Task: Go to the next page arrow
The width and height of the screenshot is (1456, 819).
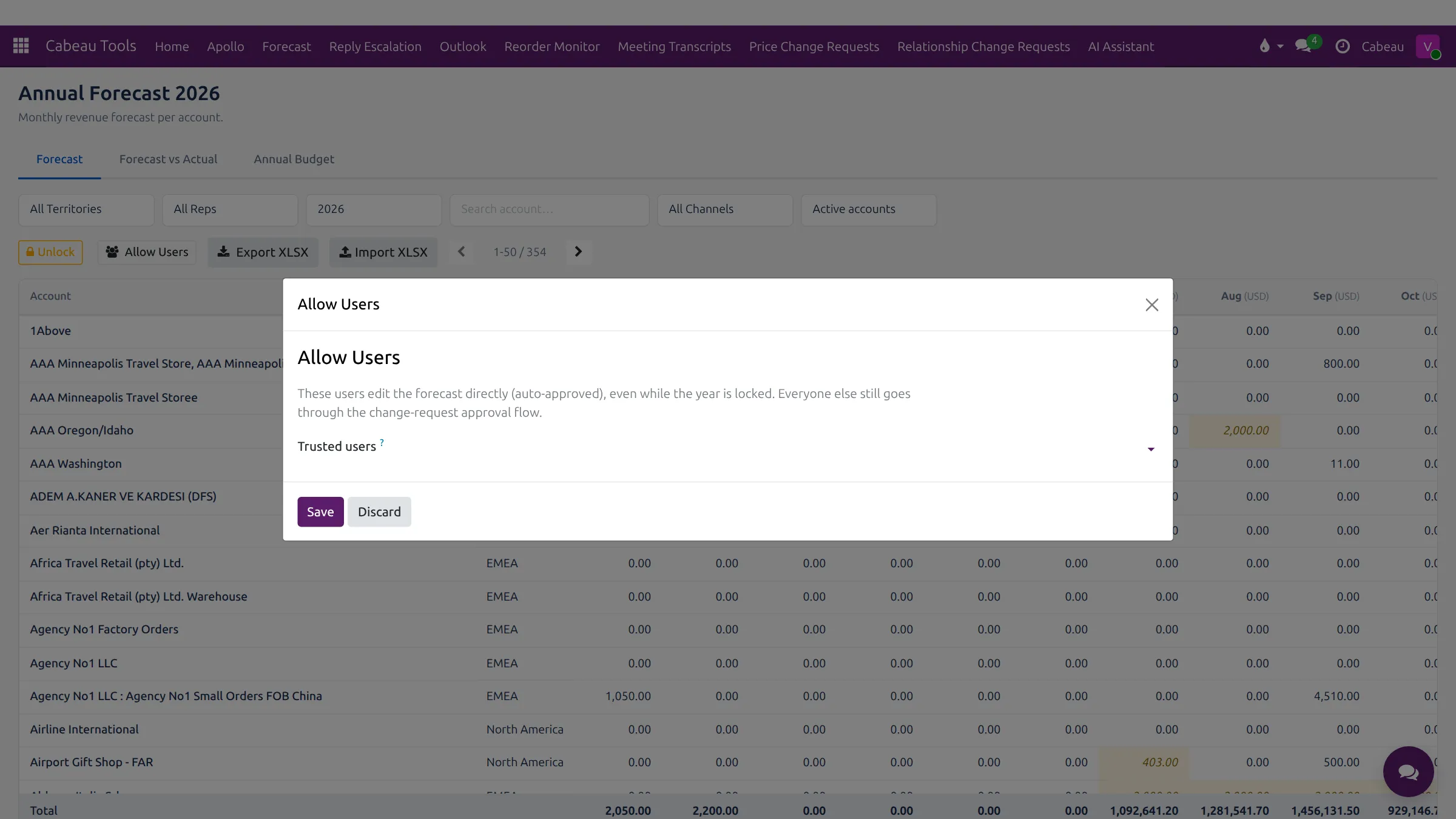Action: [x=578, y=252]
